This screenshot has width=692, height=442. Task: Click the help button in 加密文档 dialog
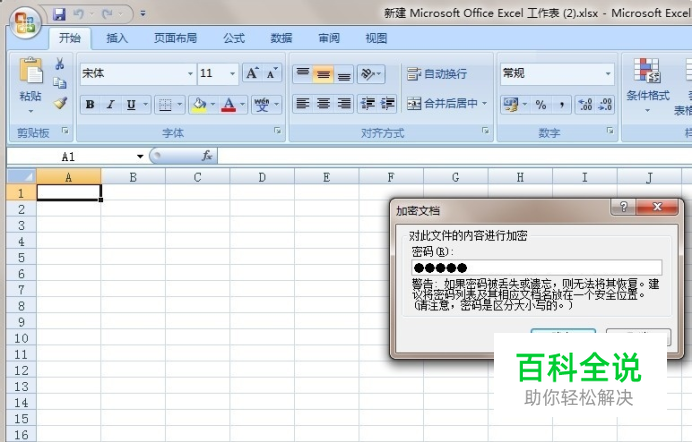click(623, 207)
